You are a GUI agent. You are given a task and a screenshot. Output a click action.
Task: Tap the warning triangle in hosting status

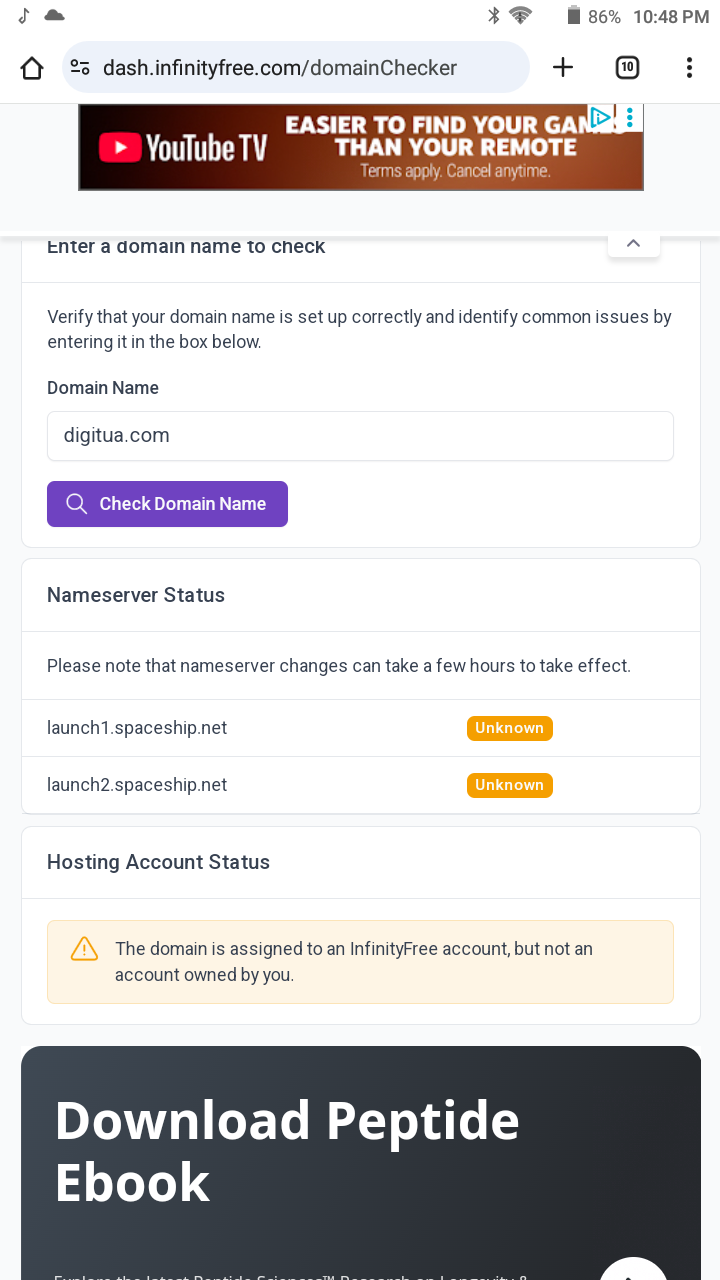pyautogui.click(x=84, y=948)
